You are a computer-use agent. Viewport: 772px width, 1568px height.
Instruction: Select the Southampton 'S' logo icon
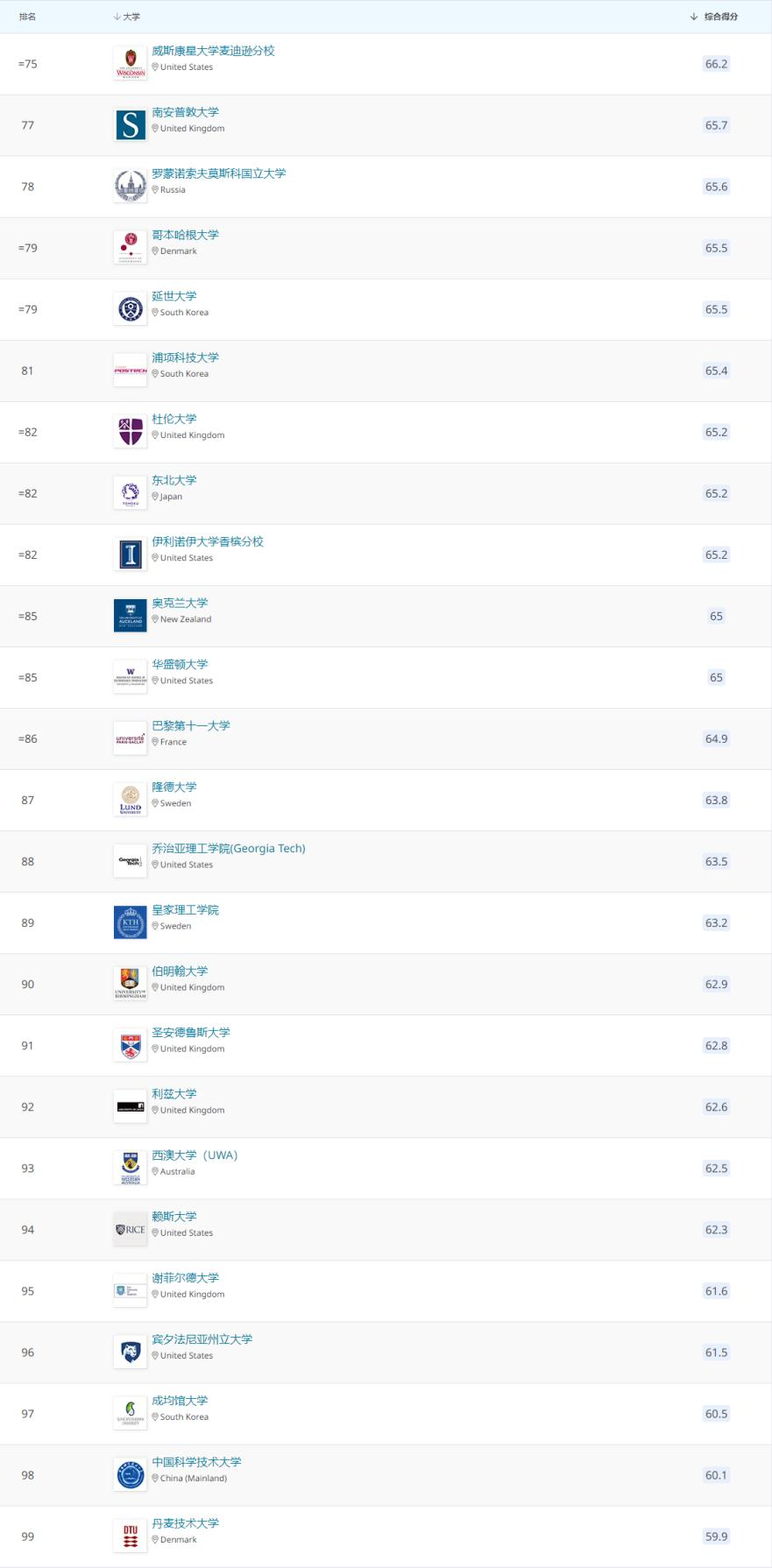click(131, 125)
